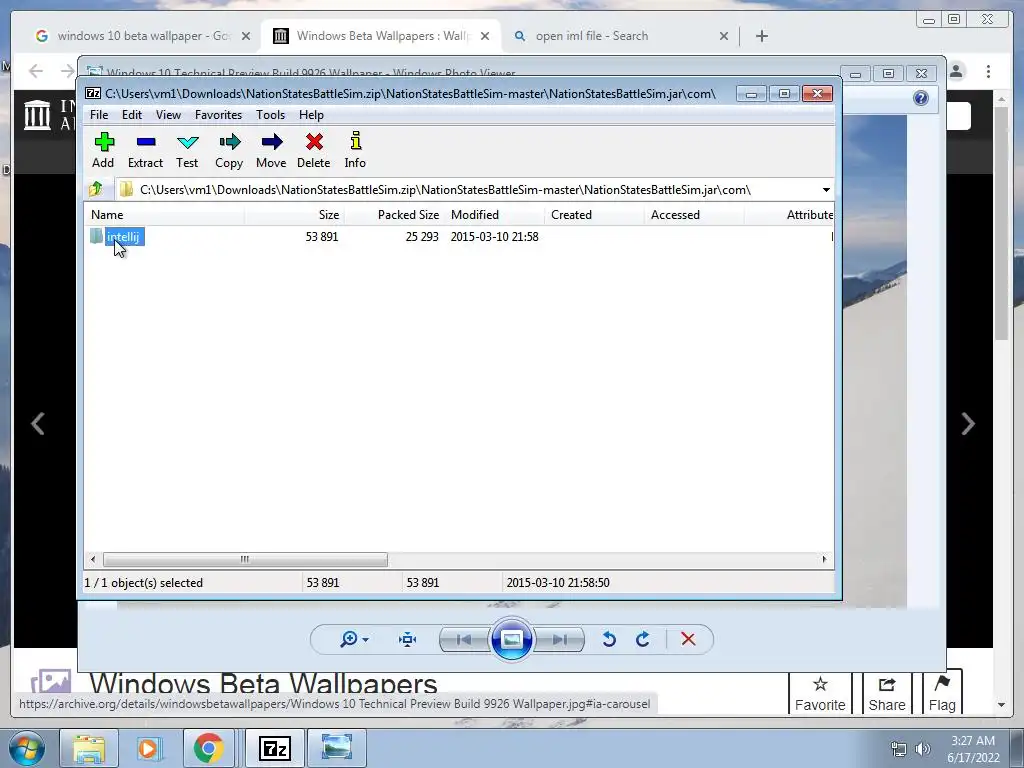The image size is (1024, 768).
Task: Click the red Delete toolbar icon
Action: [x=313, y=150]
